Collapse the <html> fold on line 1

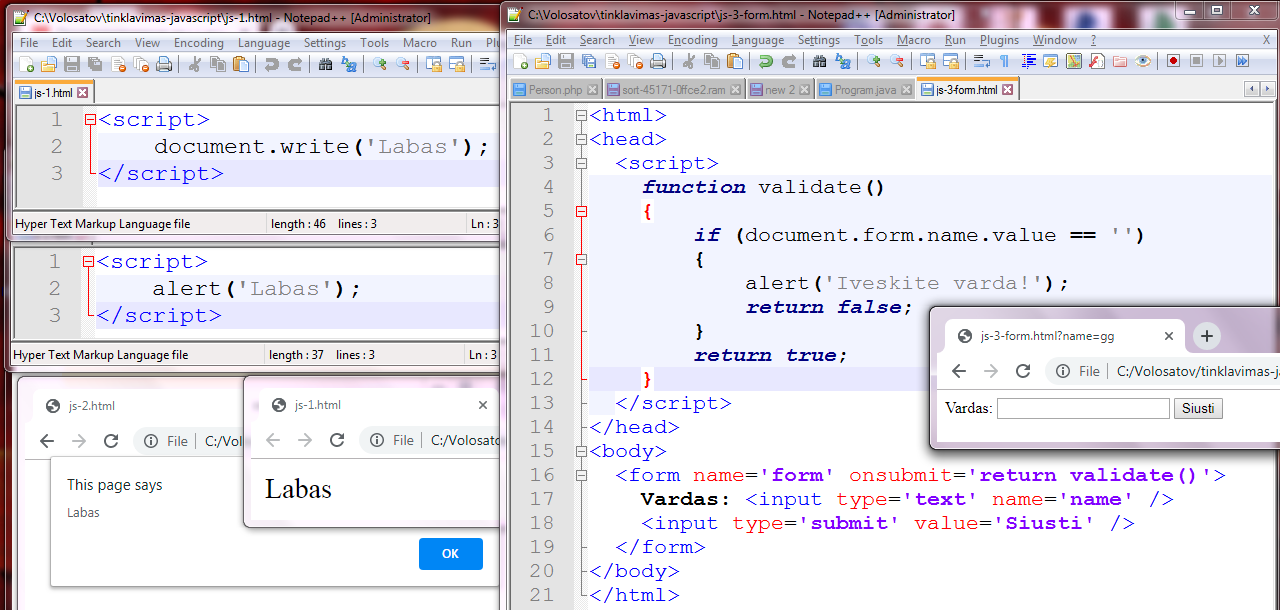coord(581,116)
